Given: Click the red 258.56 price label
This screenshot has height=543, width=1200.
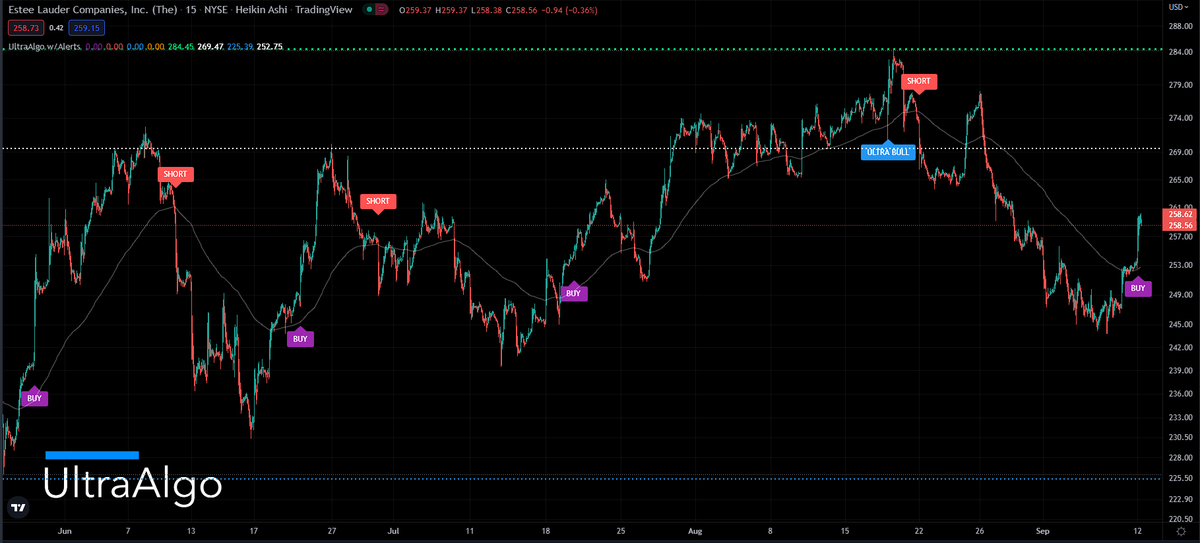Looking at the screenshot, I should (1180, 226).
